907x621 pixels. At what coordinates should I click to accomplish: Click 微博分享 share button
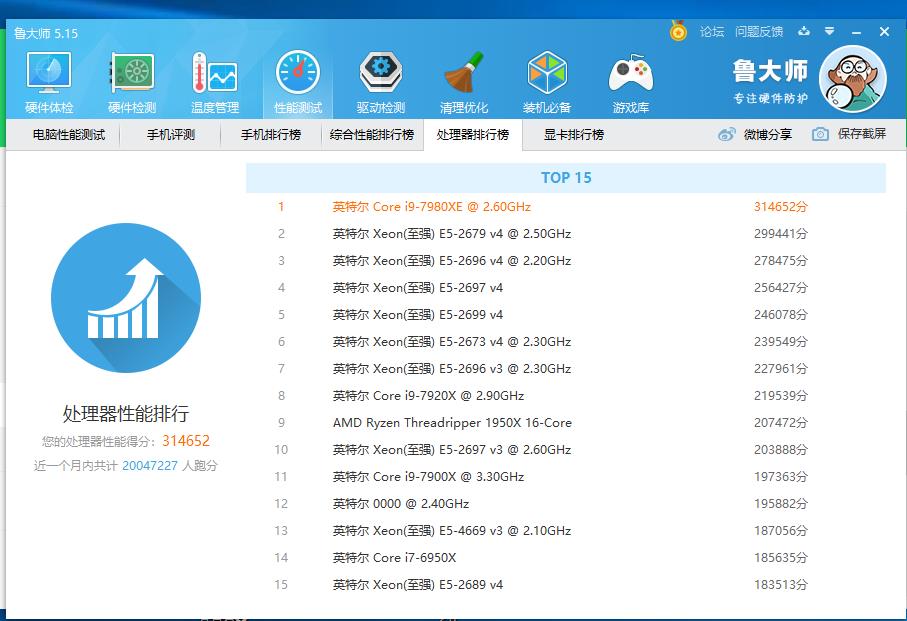(x=756, y=135)
